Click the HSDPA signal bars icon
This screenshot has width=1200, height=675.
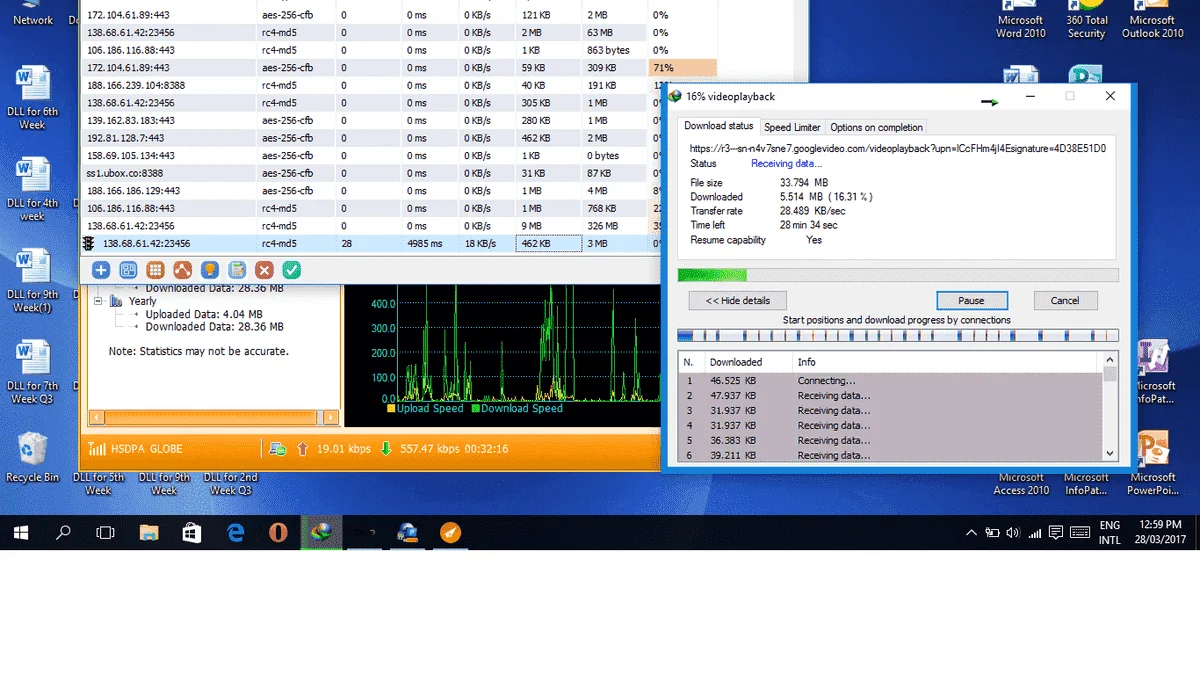97,449
